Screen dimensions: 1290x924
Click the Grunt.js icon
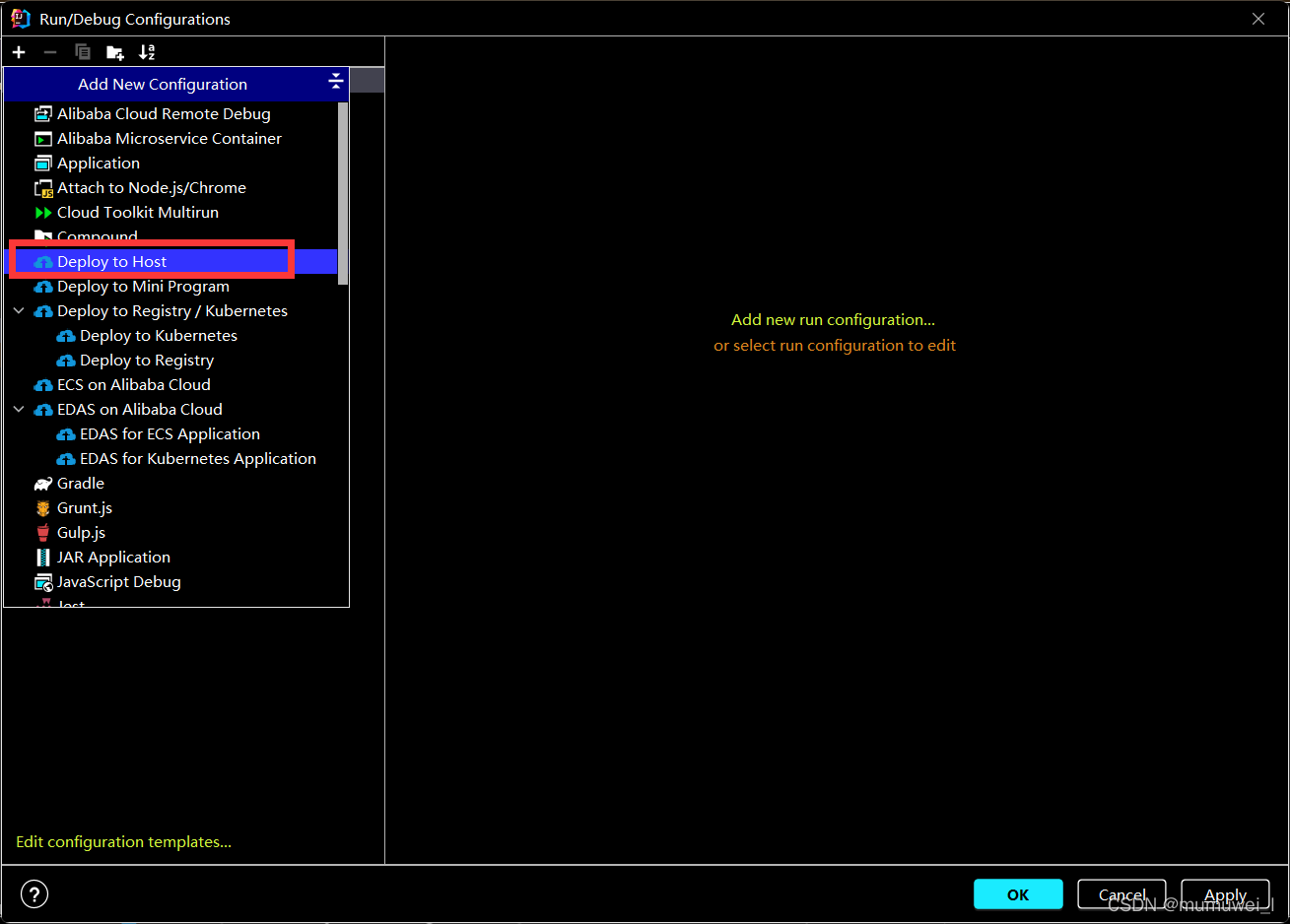(x=42, y=508)
